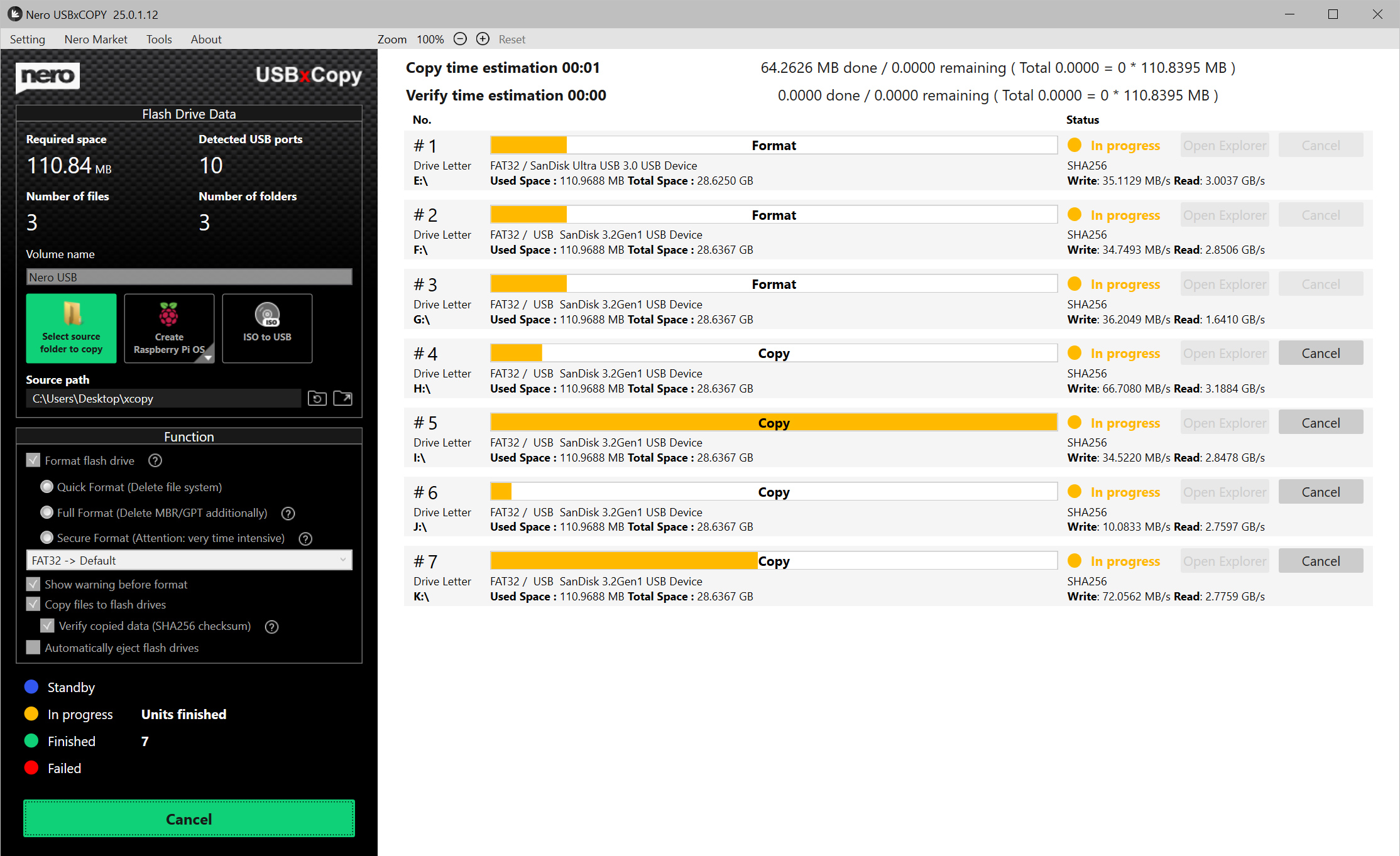Toggle Show warning before format checkbox

tap(33, 584)
